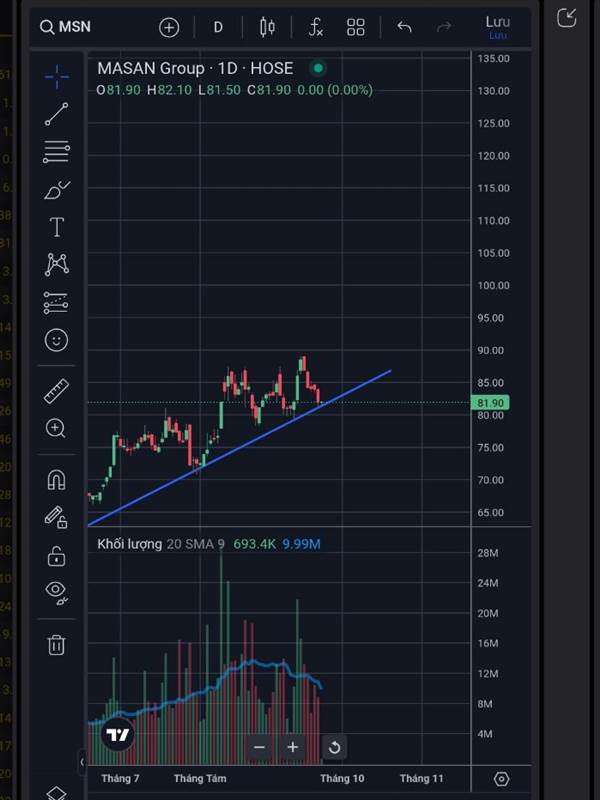The width and height of the screenshot is (600, 800).
Task: Open the MSN symbol search
Action: click(x=65, y=27)
